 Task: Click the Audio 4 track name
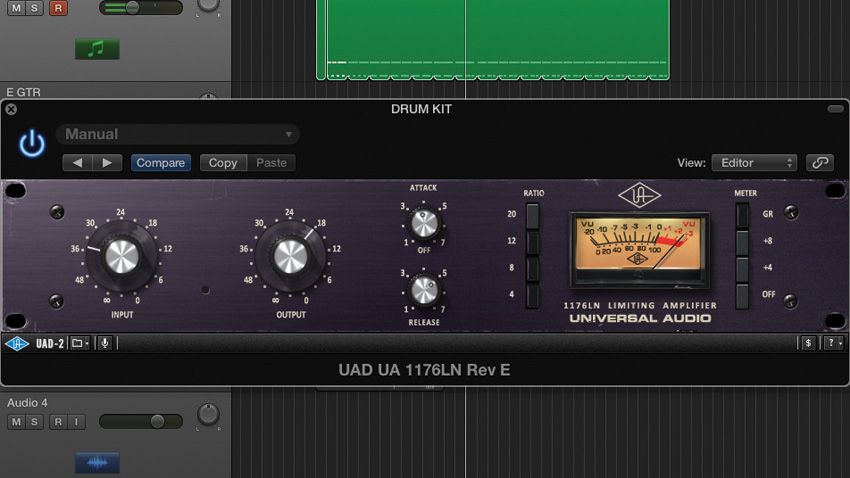tap(27, 403)
